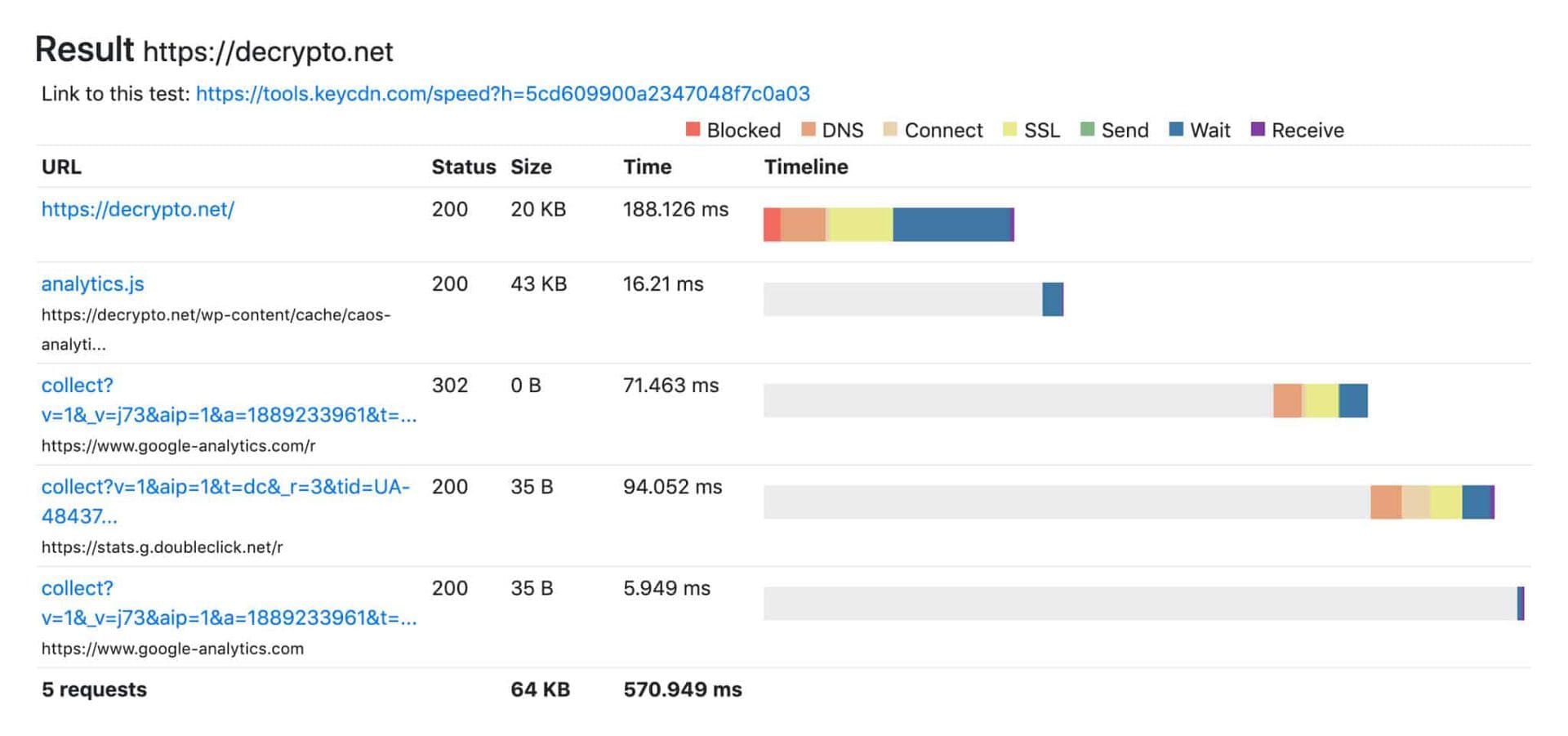Viewport: 1568px width, 736px height.
Task: Click the 20 KB size value
Action: 538,209
